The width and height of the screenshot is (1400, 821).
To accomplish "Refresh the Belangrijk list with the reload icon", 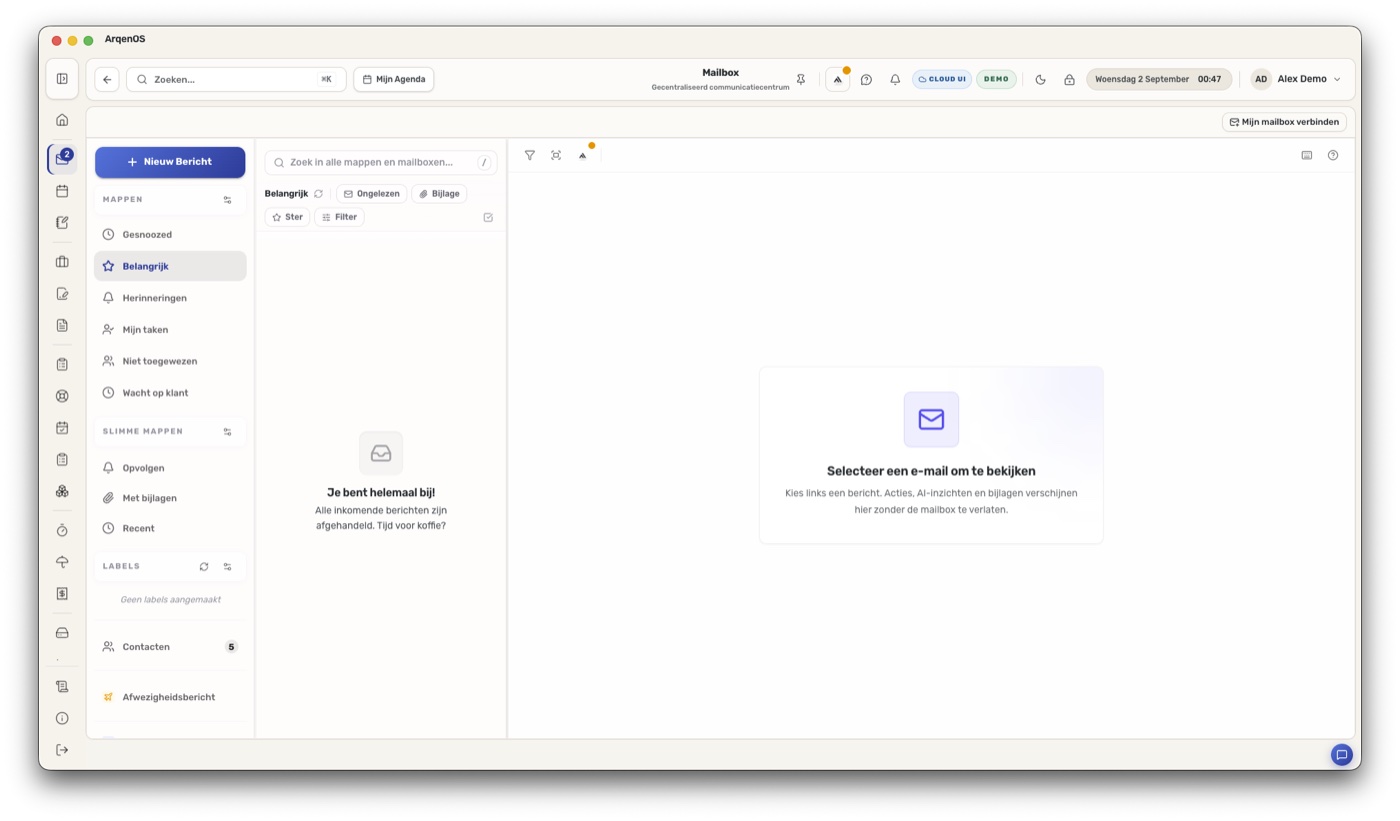I will 318,194.
